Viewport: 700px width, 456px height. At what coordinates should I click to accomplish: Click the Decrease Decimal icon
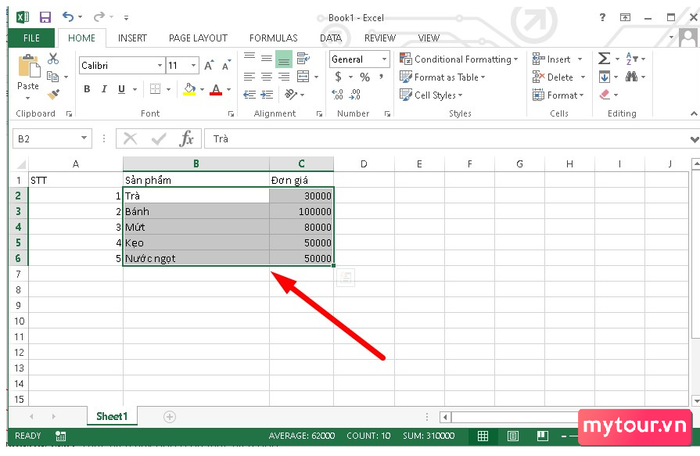(x=355, y=94)
